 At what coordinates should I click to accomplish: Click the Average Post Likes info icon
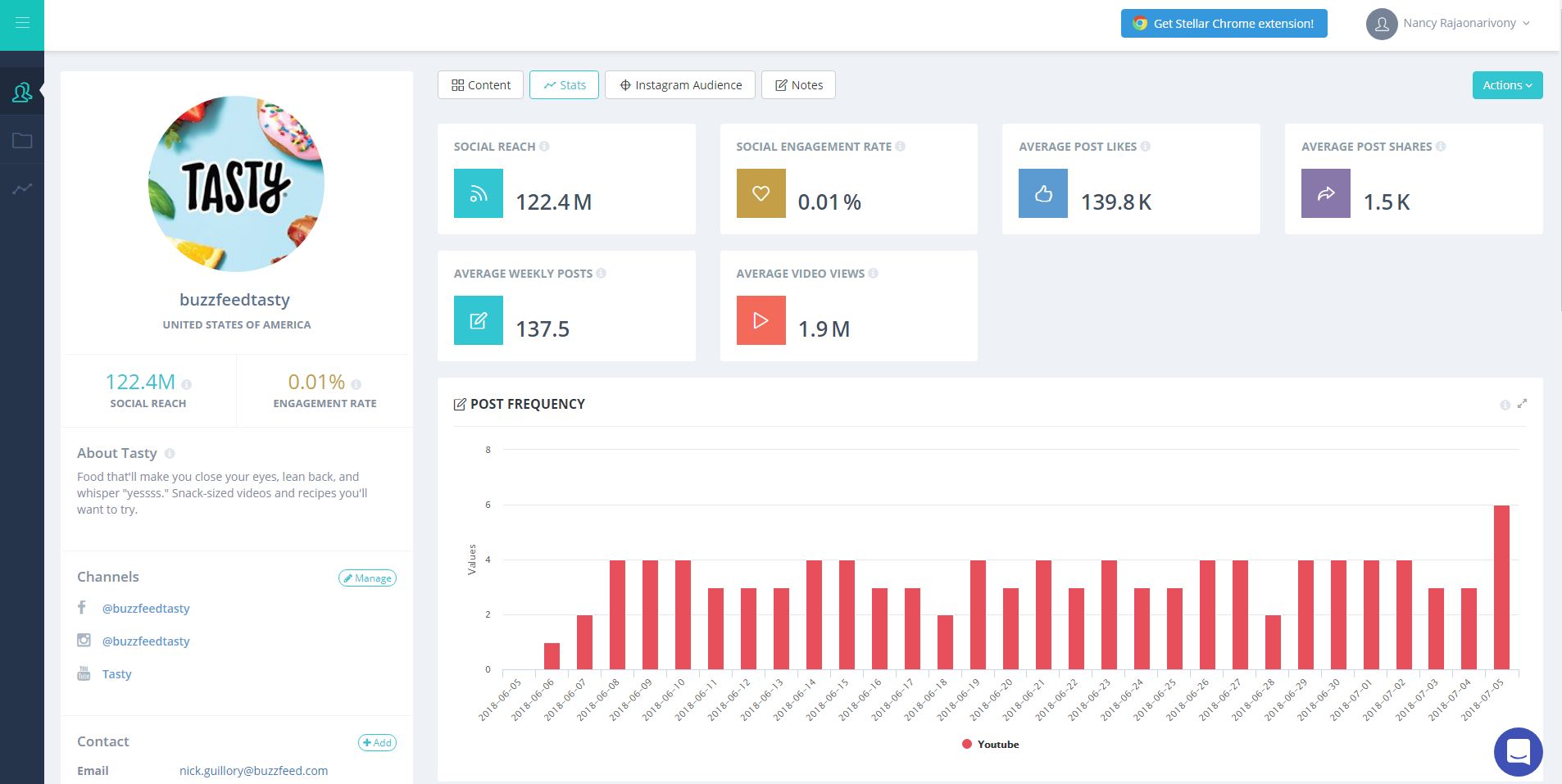pos(1145,147)
